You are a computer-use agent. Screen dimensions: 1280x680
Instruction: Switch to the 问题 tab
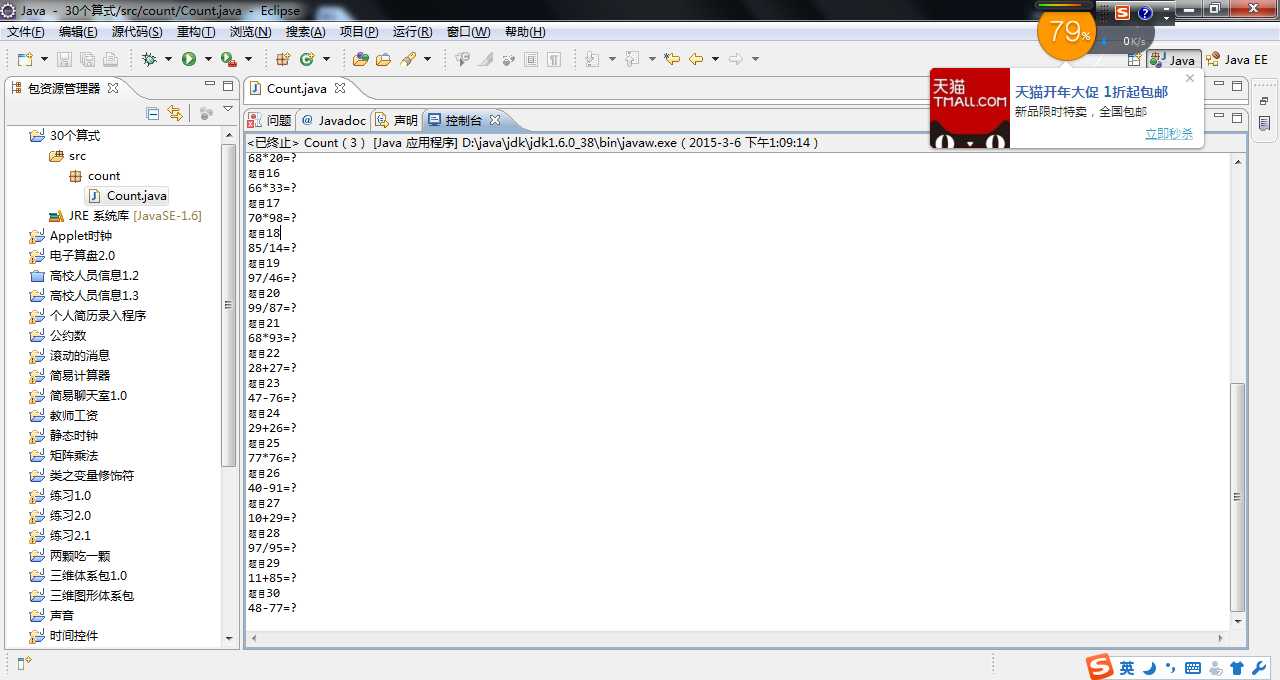[x=270, y=120]
